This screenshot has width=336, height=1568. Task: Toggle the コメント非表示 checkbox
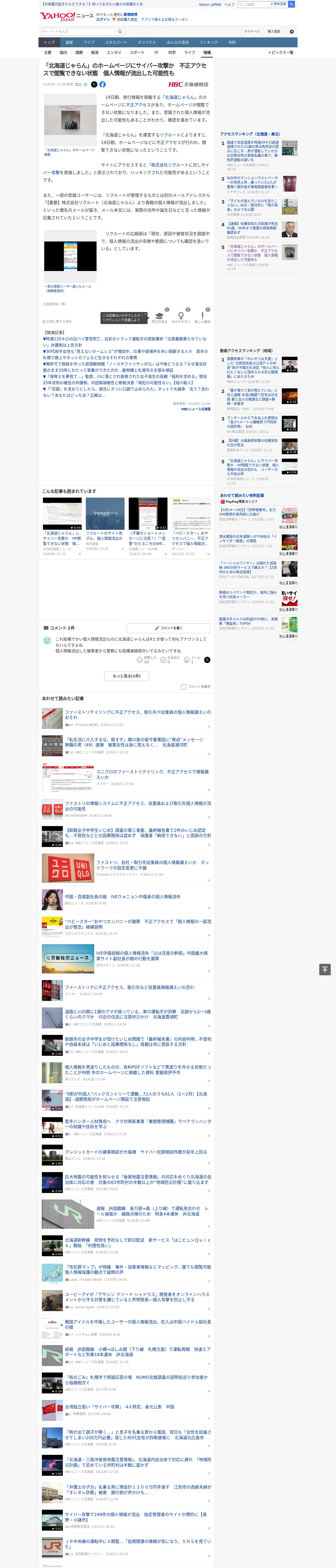[x=183, y=687]
